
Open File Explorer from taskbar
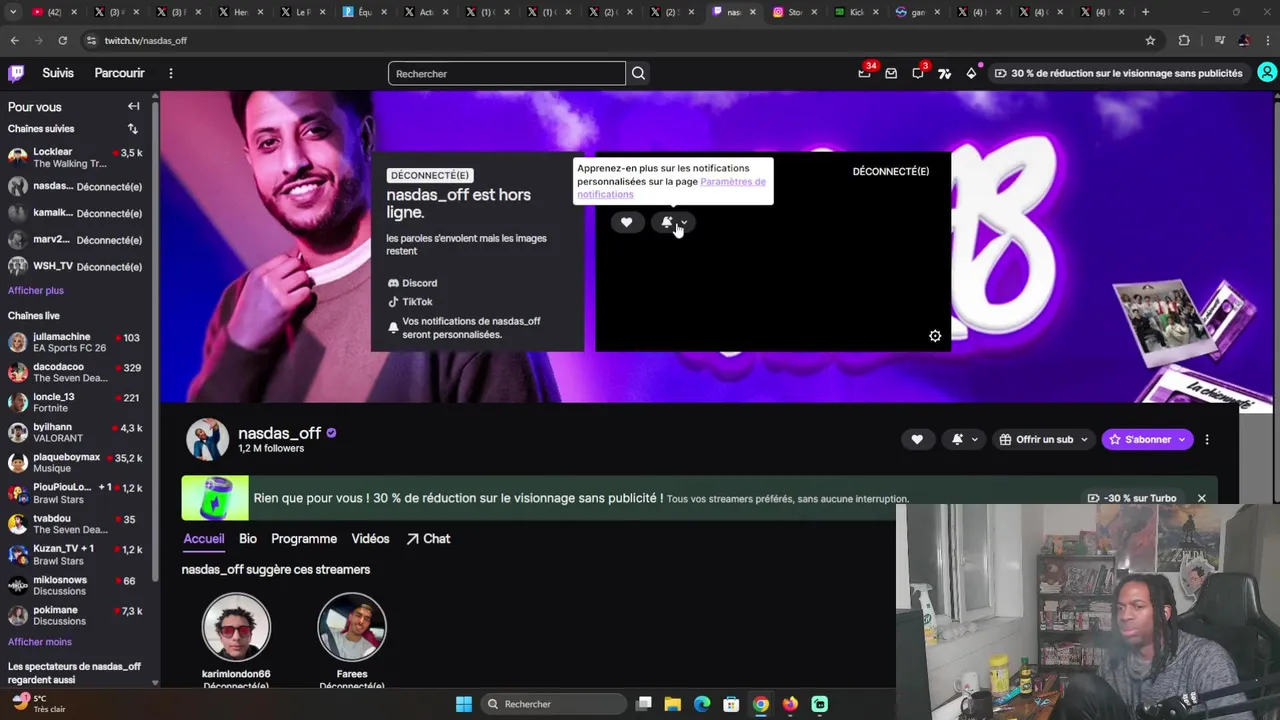click(x=673, y=704)
